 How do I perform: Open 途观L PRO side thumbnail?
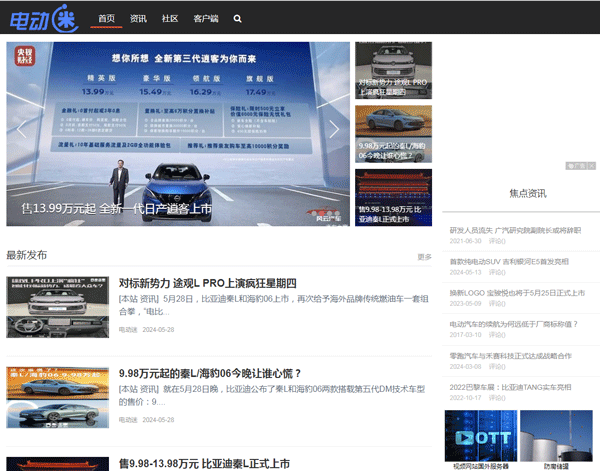pyautogui.click(x=393, y=70)
